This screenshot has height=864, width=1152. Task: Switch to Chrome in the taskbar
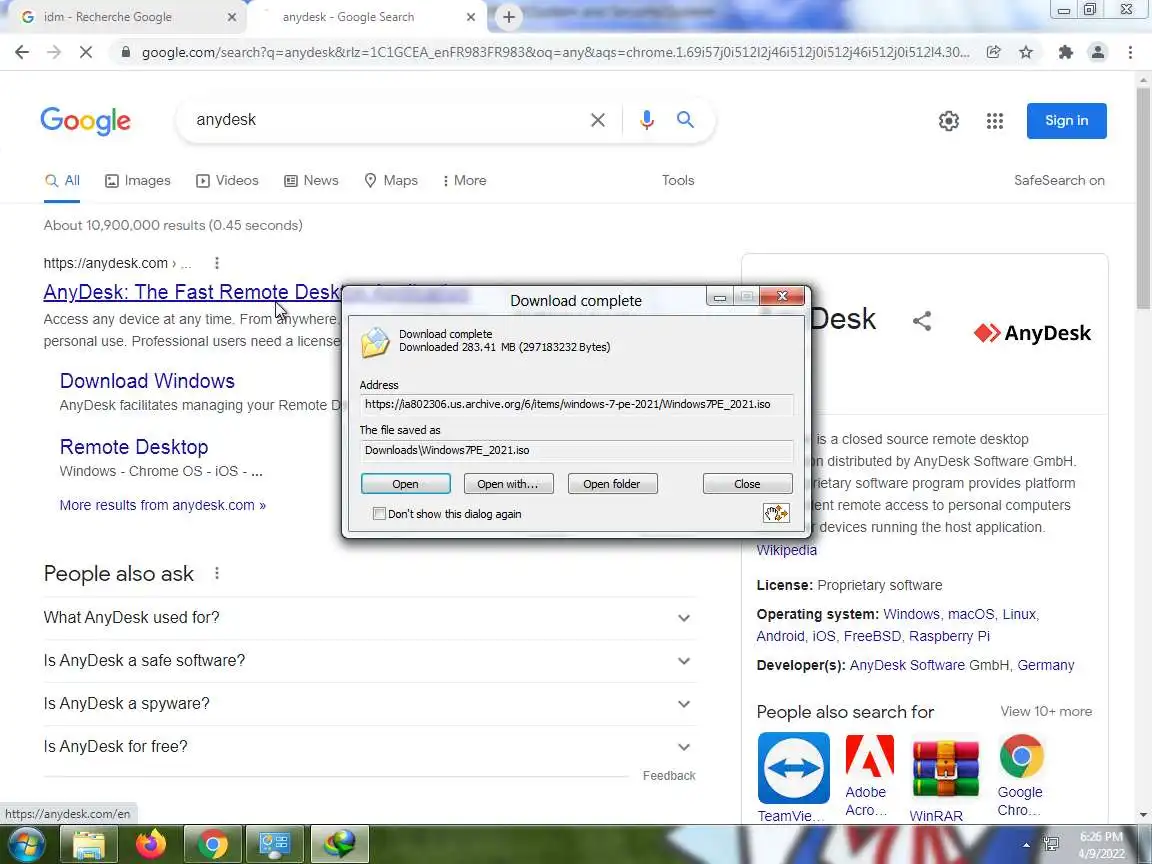point(212,845)
